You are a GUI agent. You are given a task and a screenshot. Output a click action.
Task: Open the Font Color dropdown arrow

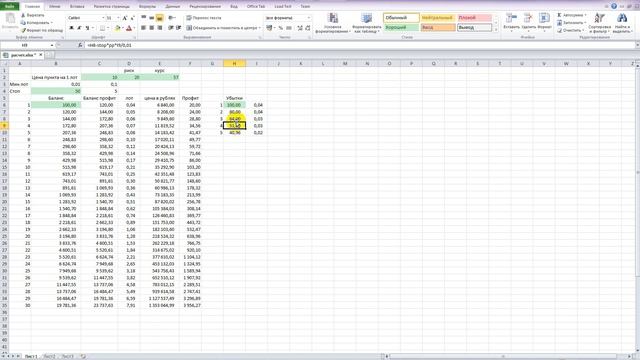pos(134,28)
